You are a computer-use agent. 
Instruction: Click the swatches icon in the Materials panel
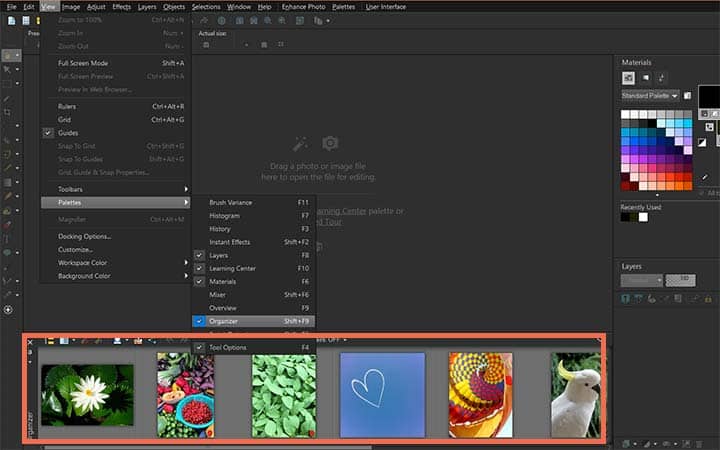click(646, 78)
